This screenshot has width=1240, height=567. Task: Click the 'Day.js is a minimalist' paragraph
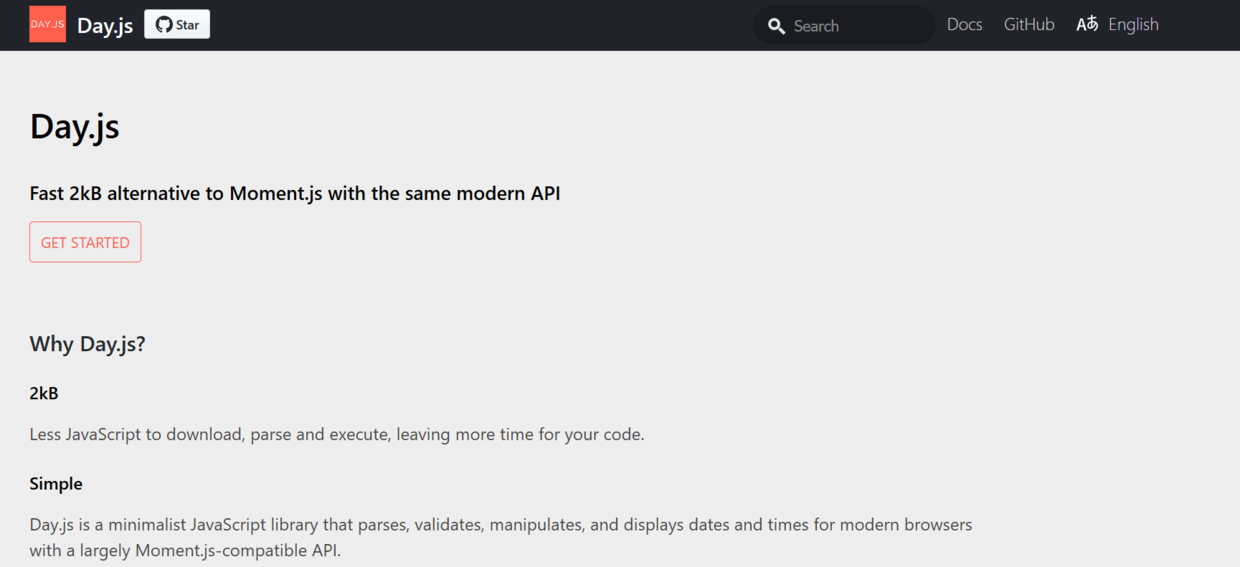click(501, 537)
